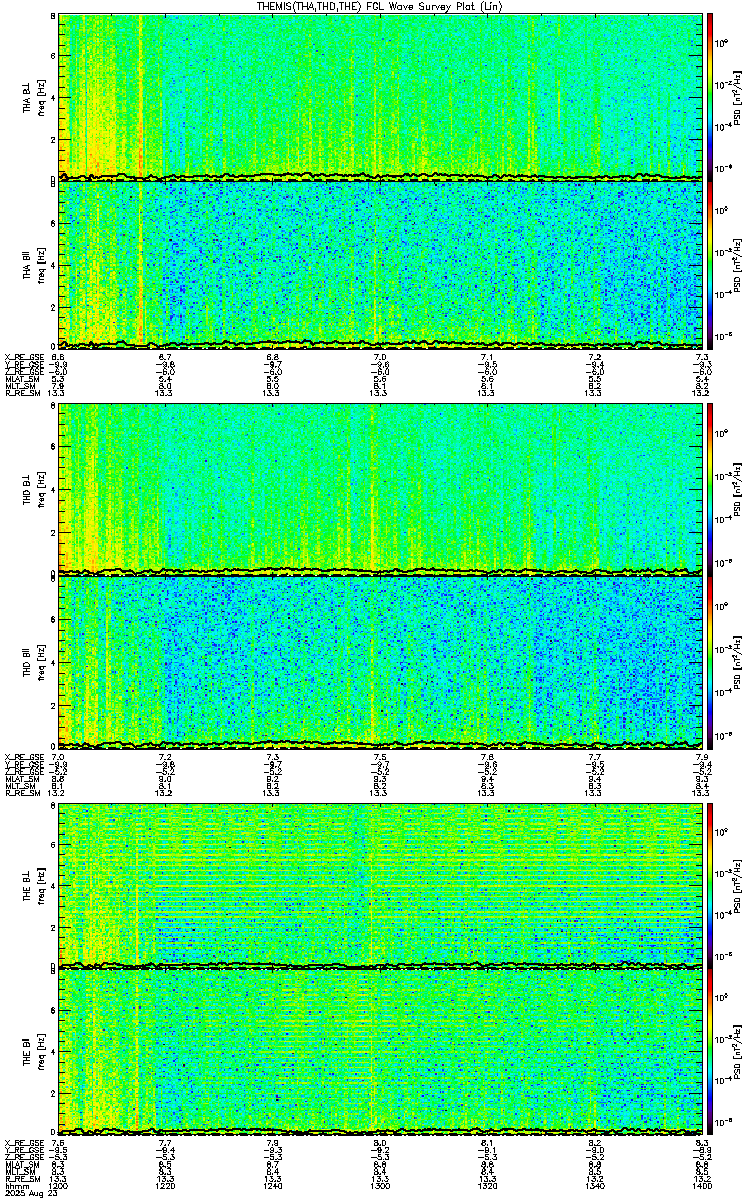This screenshot has height=1200, width=750.
Task: Click the PSD color bar beside THE B-parallel
Action: point(710,1052)
